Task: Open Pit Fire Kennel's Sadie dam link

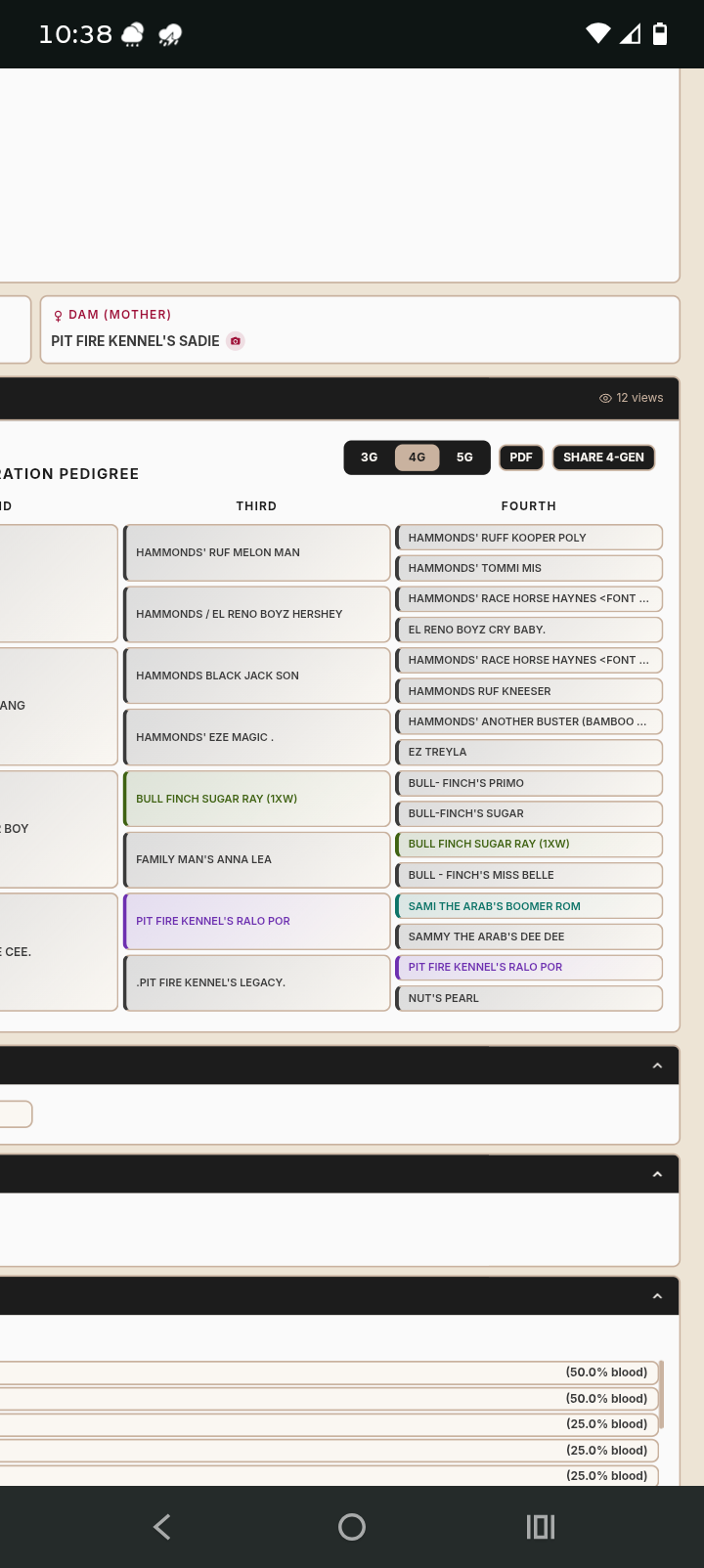Action: click(x=135, y=341)
